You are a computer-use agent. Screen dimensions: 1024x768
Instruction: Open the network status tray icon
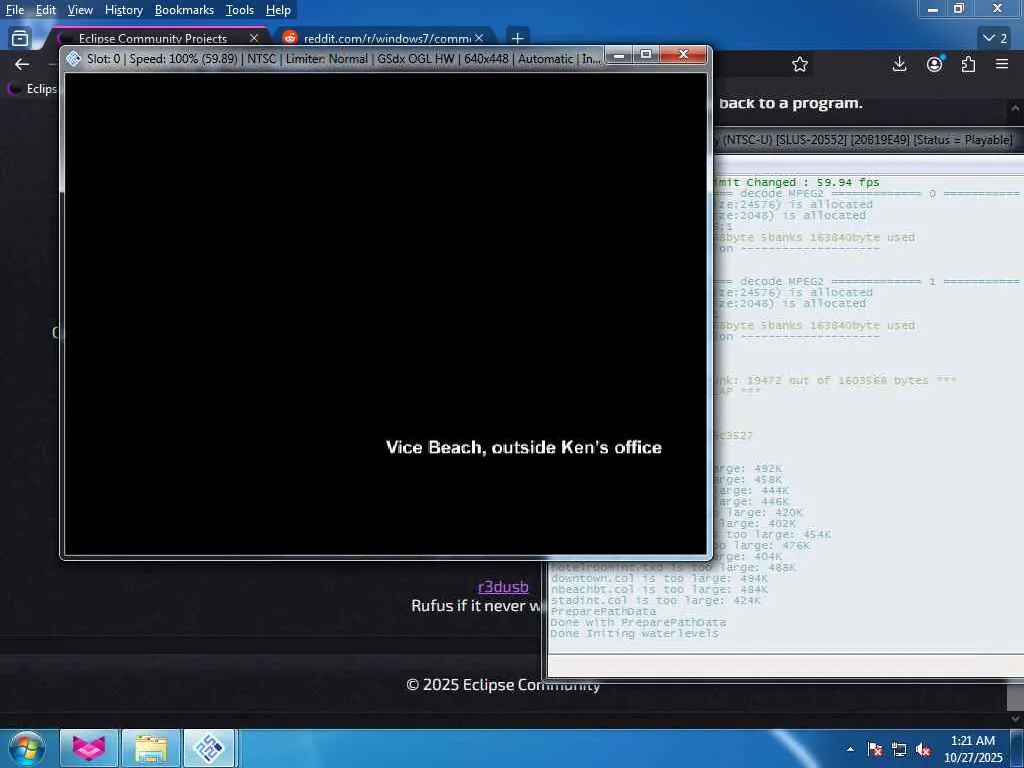899,749
